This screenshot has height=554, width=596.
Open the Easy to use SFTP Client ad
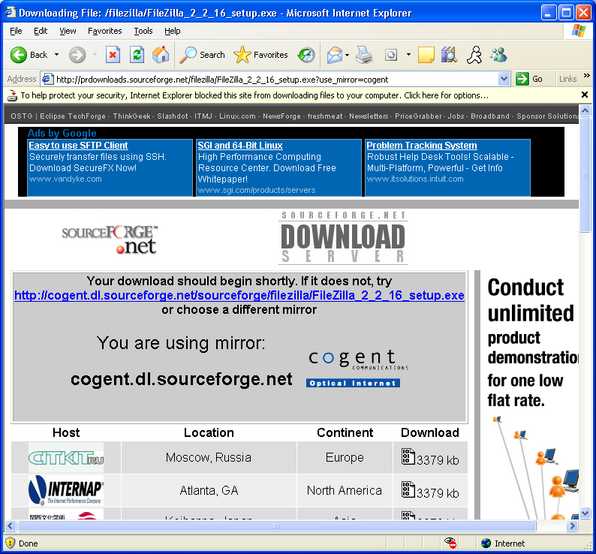78,146
